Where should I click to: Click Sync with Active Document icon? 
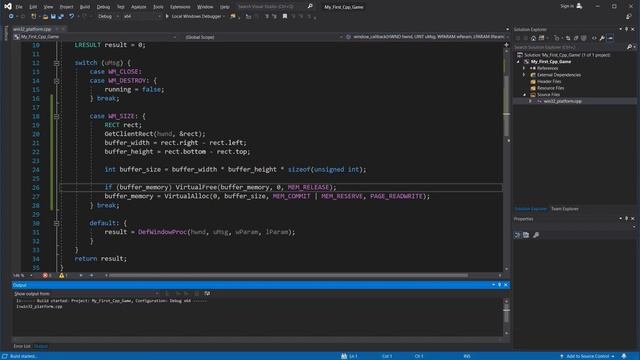tap(568, 38)
